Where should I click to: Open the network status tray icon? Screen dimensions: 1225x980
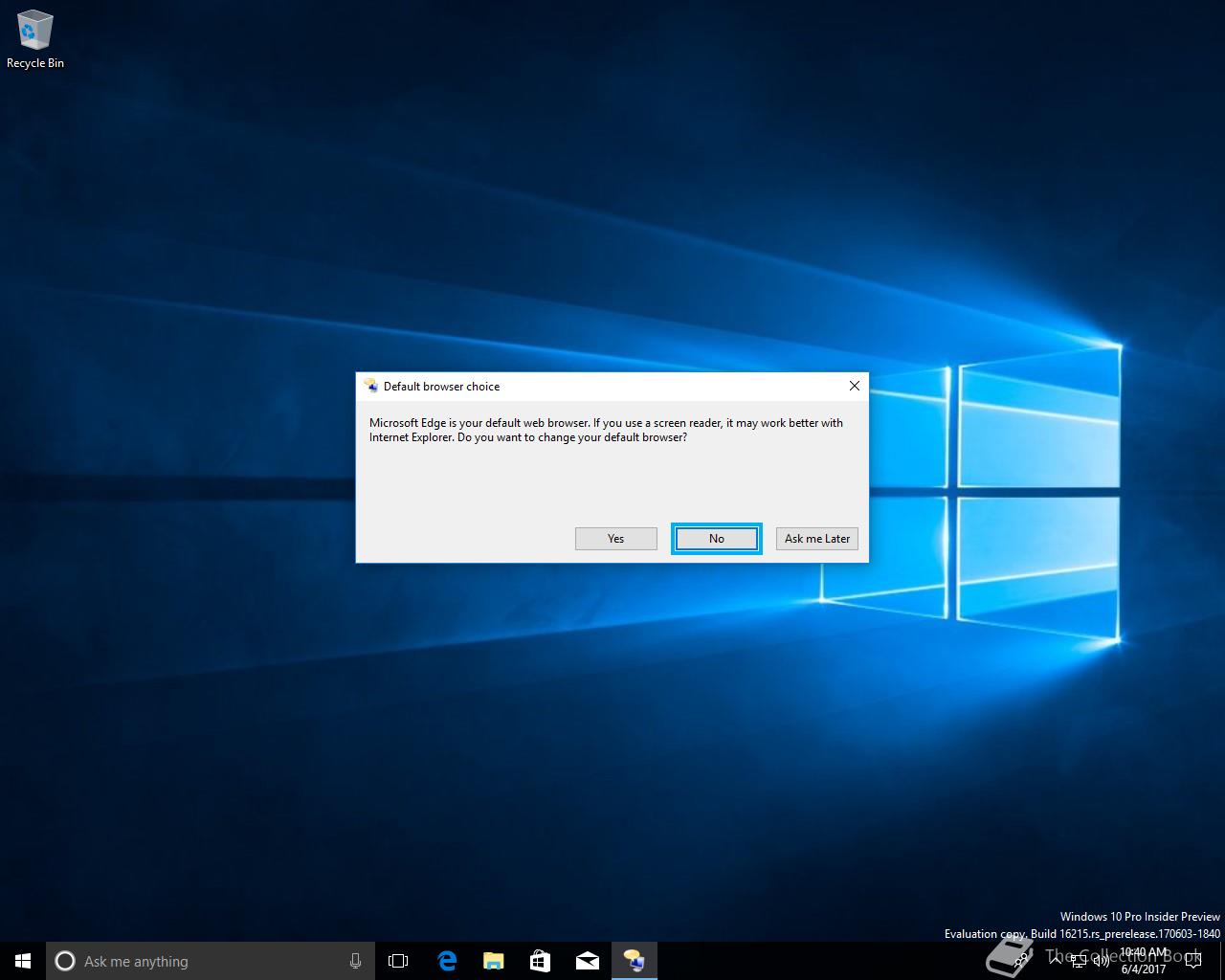click(x=1078, y=961)
